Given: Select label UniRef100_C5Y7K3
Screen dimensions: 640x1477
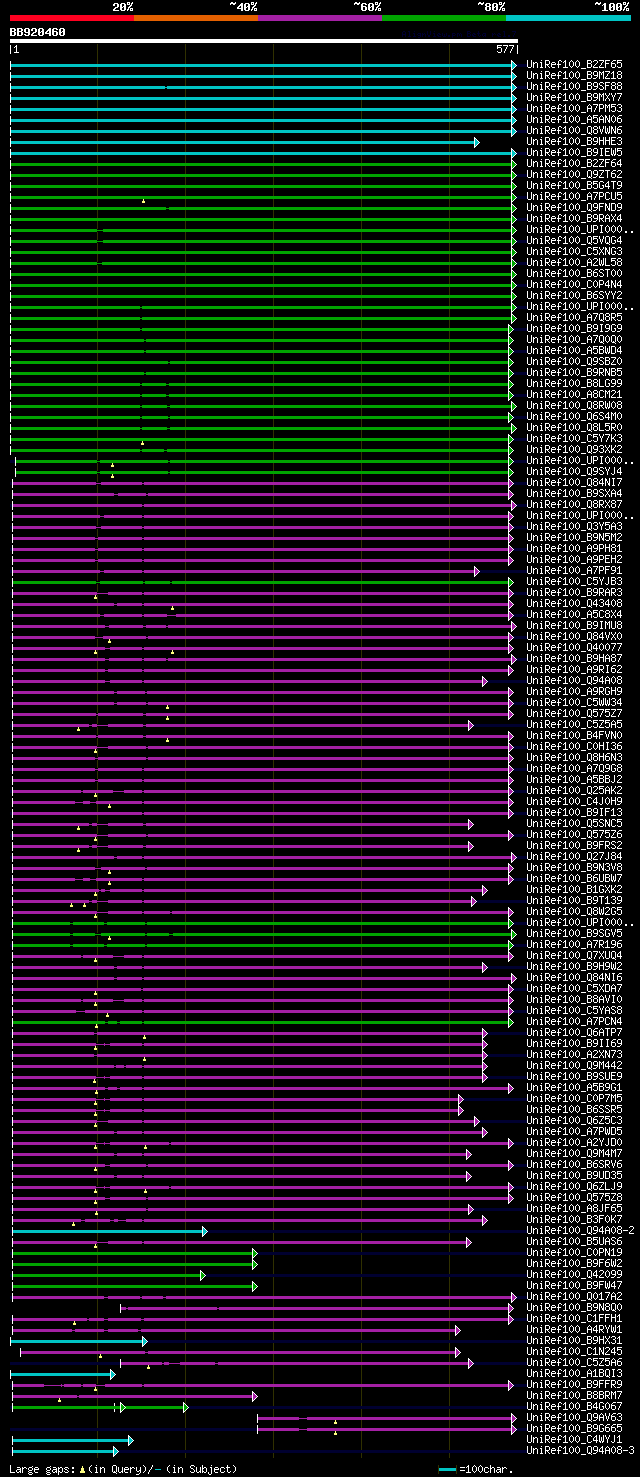Looking at the screenshot, I should [x=574, y=439].
